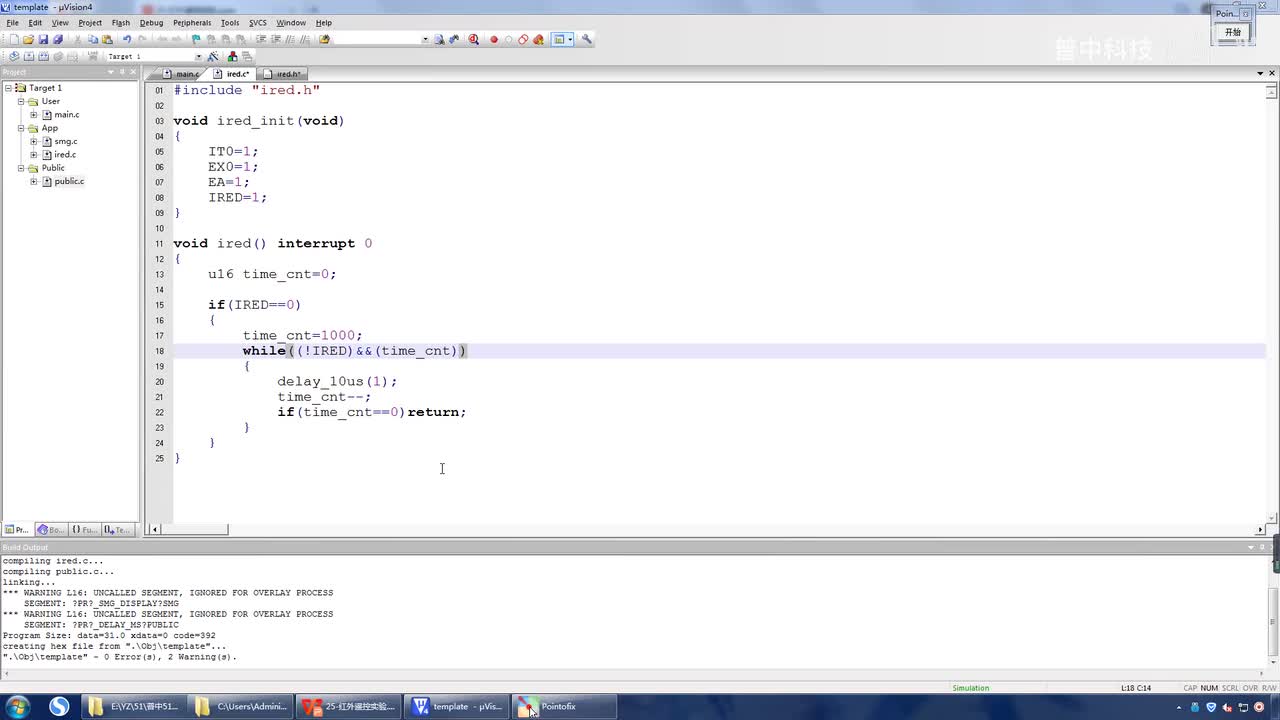Open the Debug menu
Image resolution: width=1280 pixels, height=720 pixels.
click(x=151, y=22)
